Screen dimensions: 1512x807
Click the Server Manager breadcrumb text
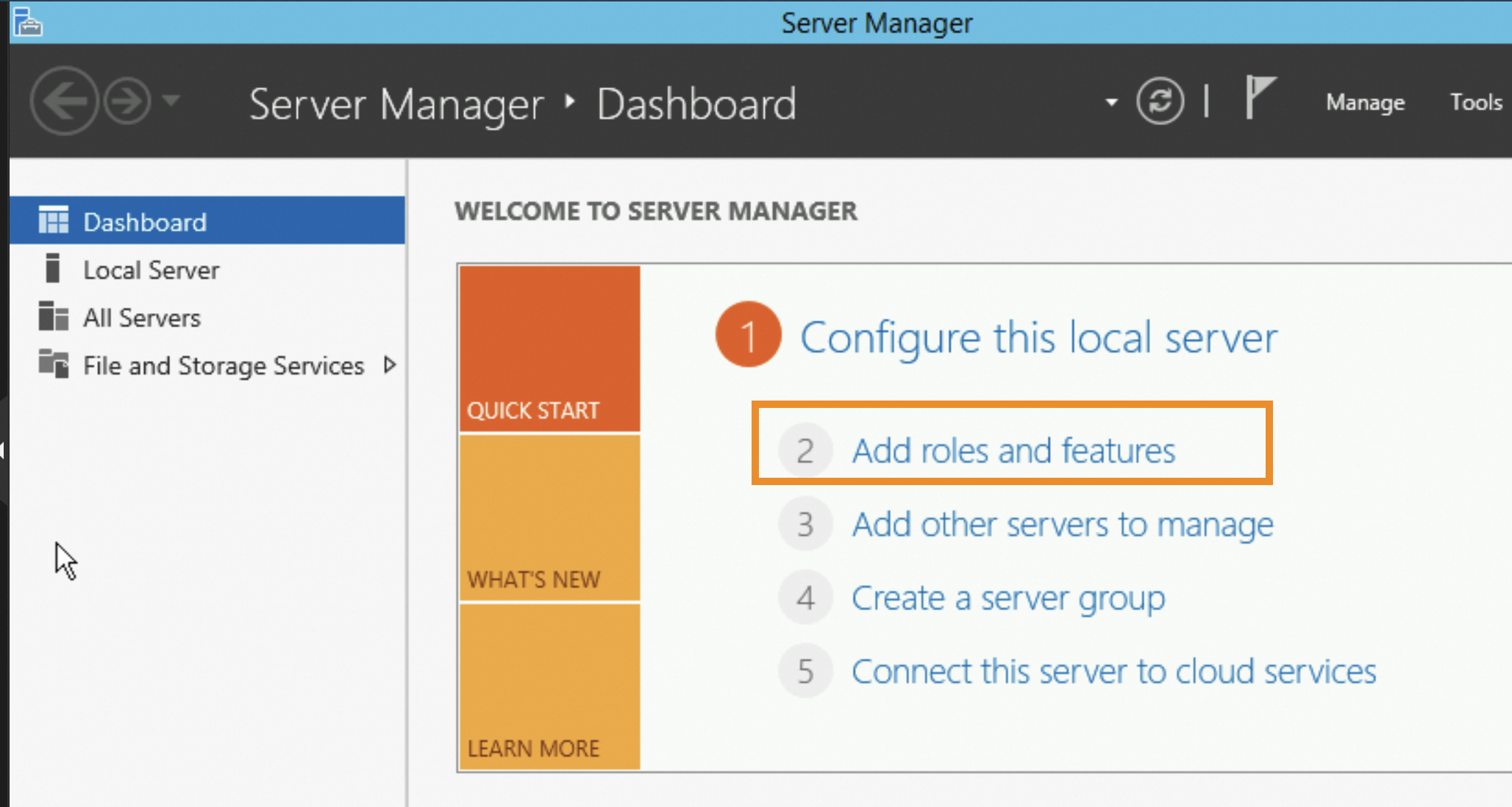(x=396, y=104)
